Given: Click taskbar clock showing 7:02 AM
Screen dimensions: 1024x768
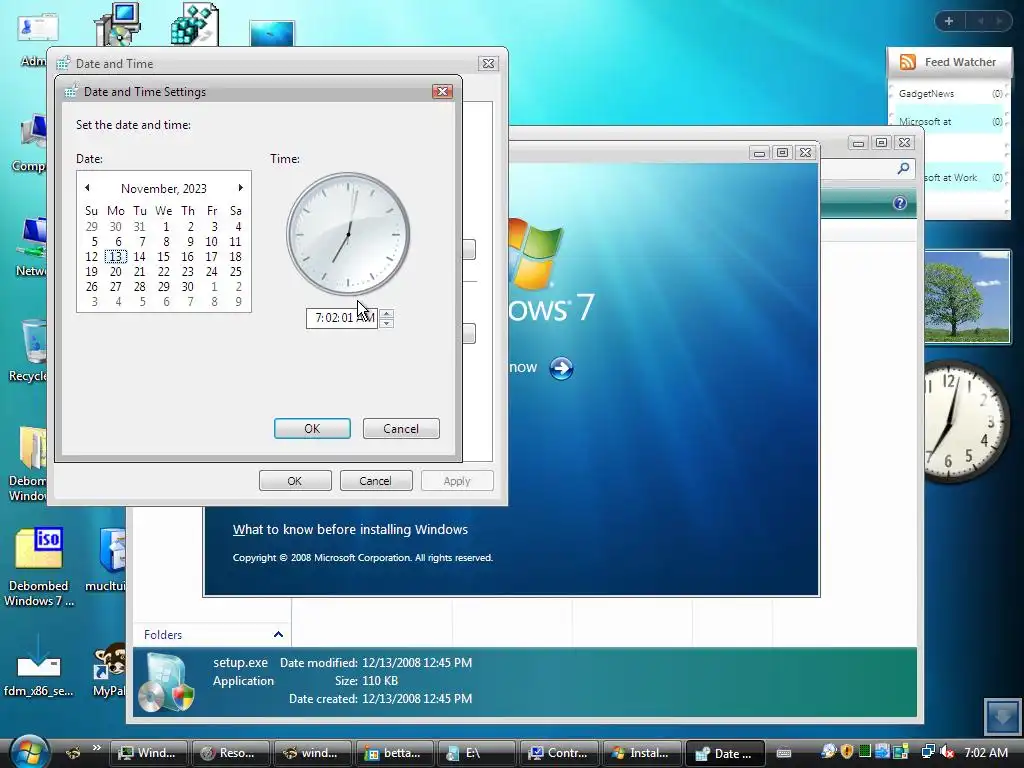Looking at the screenshot, I should pyautogui.click(x=985, y=752).
